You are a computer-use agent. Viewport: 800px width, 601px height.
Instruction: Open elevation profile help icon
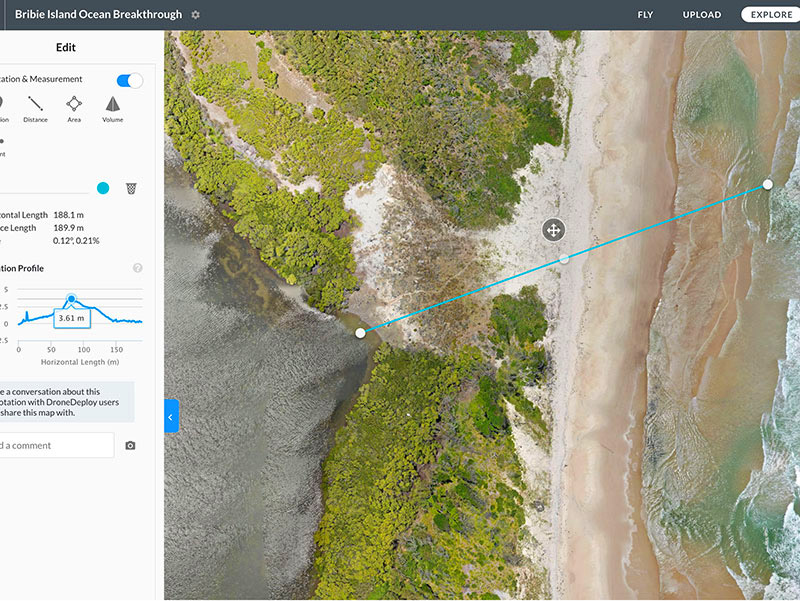pyautogui.click(x=138, y=268)
